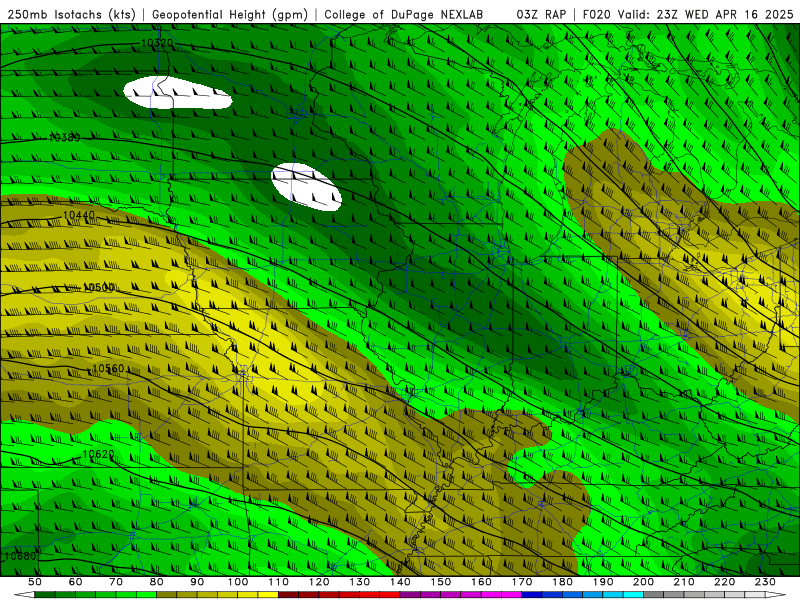The height and width of the screenshot is (600, 800).
Task: Click the 70 tick label on colorbar
Action: coord(116,582)
